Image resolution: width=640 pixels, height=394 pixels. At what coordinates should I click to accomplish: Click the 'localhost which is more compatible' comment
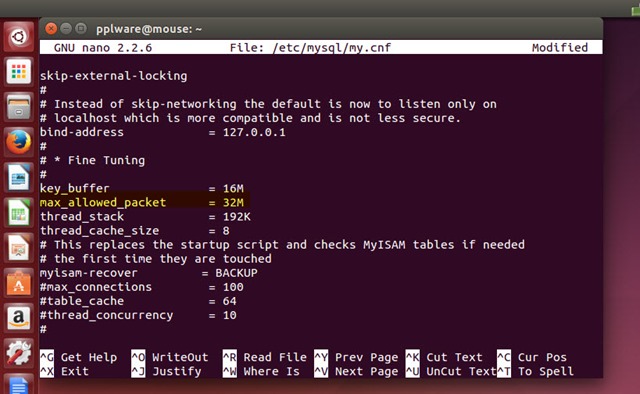pos(250,118)
